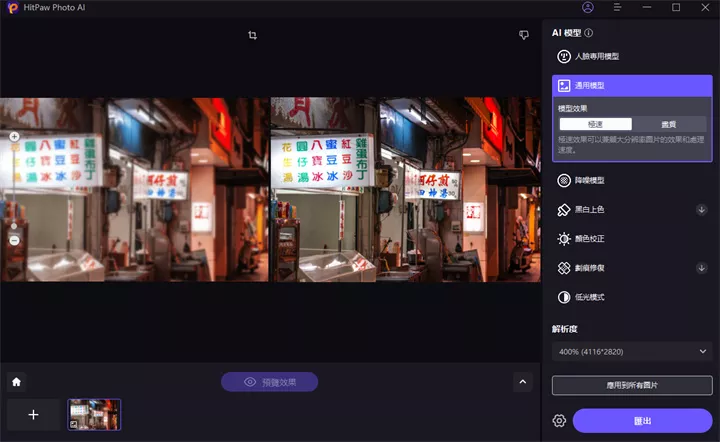
Task: Choose the 極速 fast effect option
Action: pyautogui.click(x=595, y=124)
